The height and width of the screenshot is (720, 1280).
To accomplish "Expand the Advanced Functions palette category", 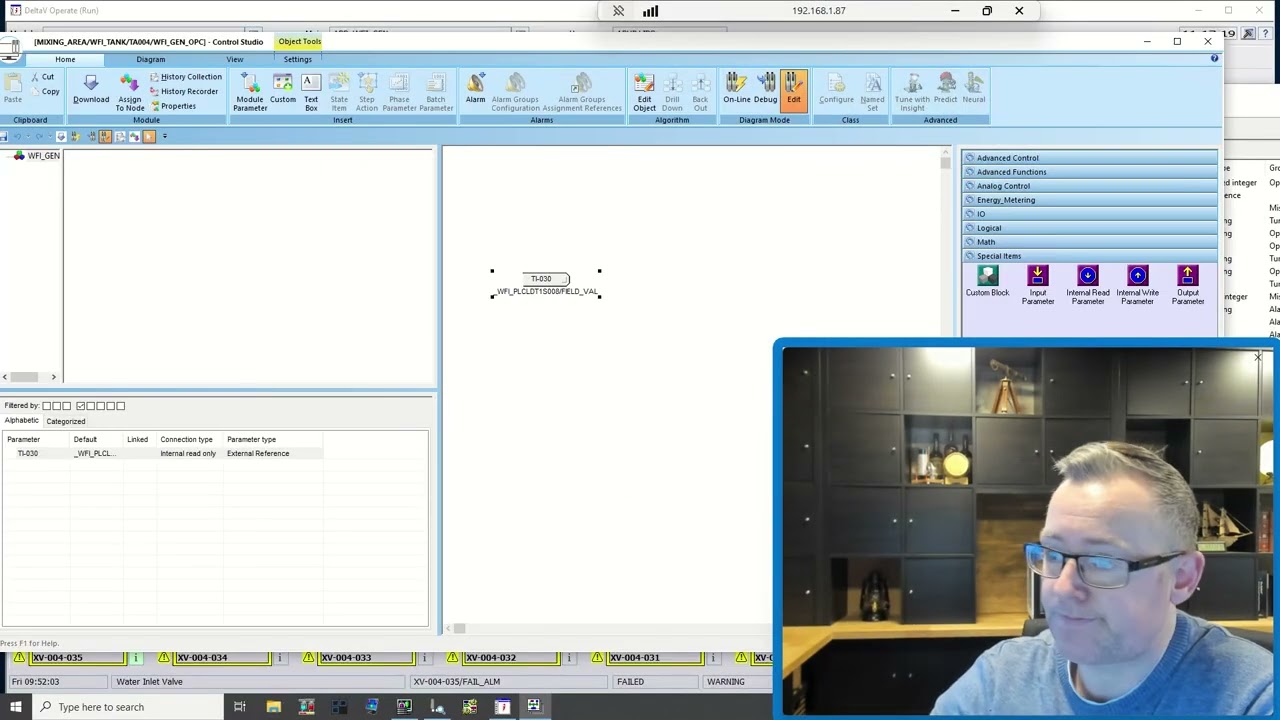I will 1089,172.
